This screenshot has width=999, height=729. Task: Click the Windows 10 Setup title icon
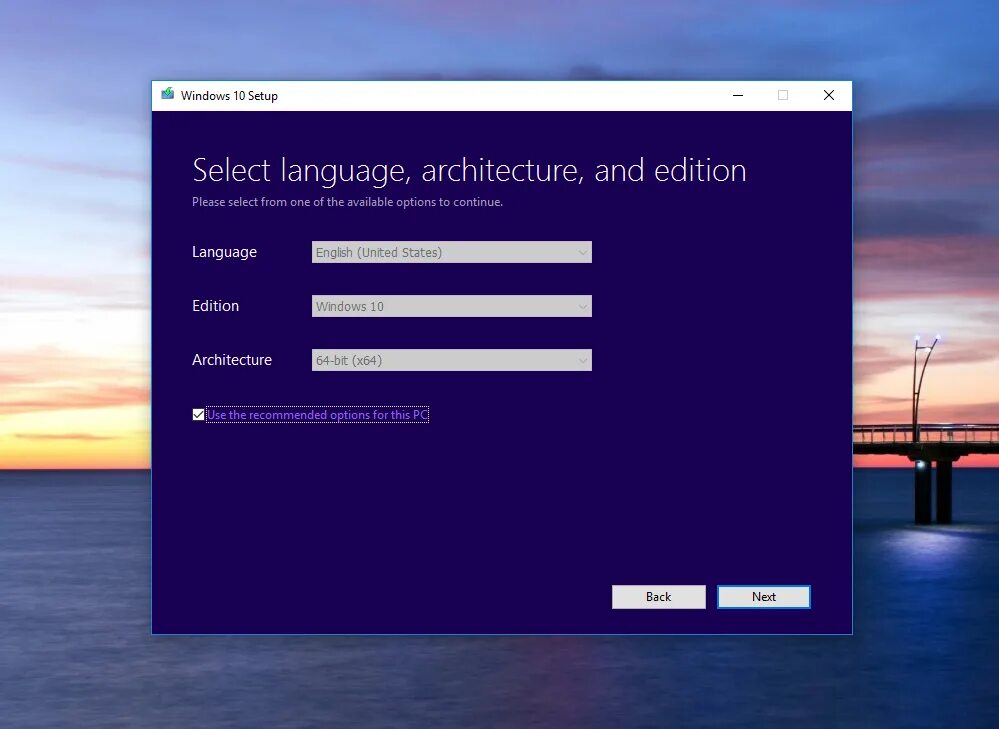click(x=168, y=94)
